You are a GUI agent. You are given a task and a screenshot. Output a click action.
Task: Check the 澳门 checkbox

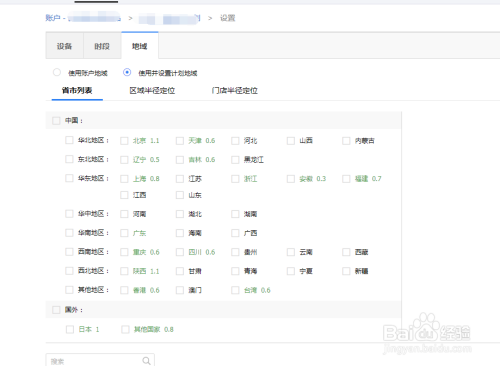tap(180, 290)
